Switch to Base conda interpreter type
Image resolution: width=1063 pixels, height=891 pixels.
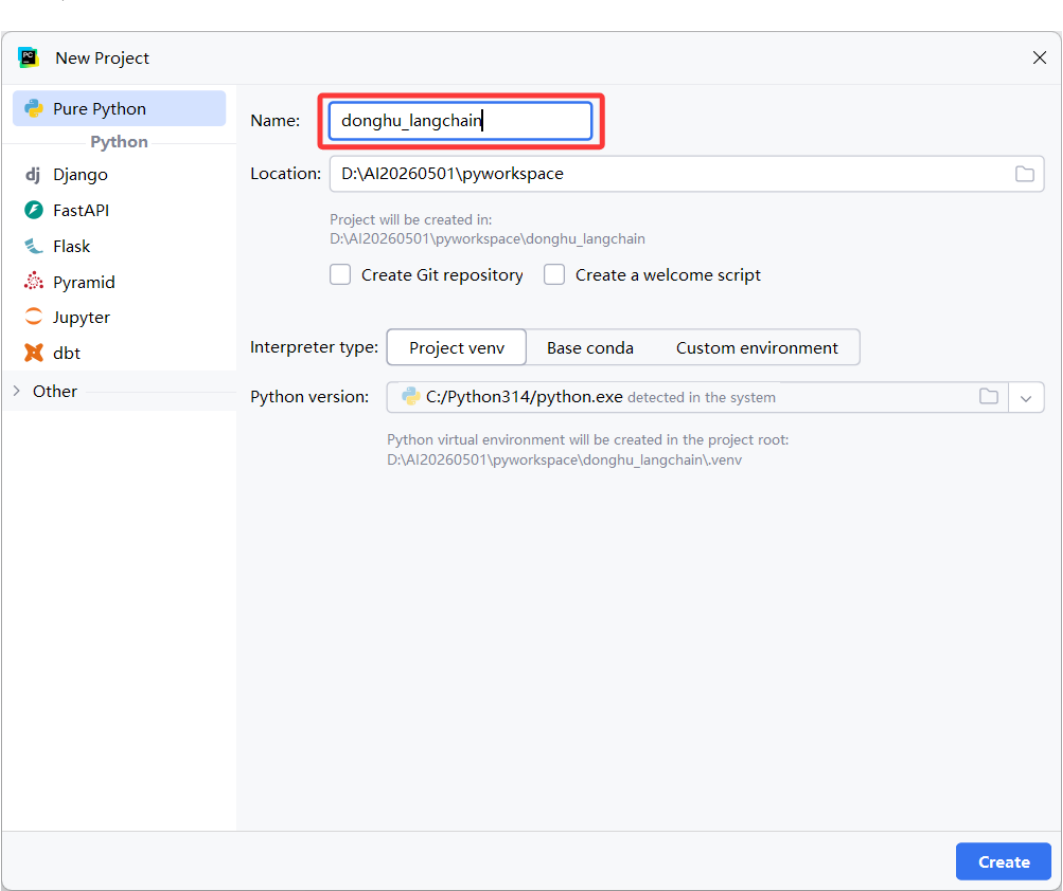pyautogui.click(x=590, y=347)
